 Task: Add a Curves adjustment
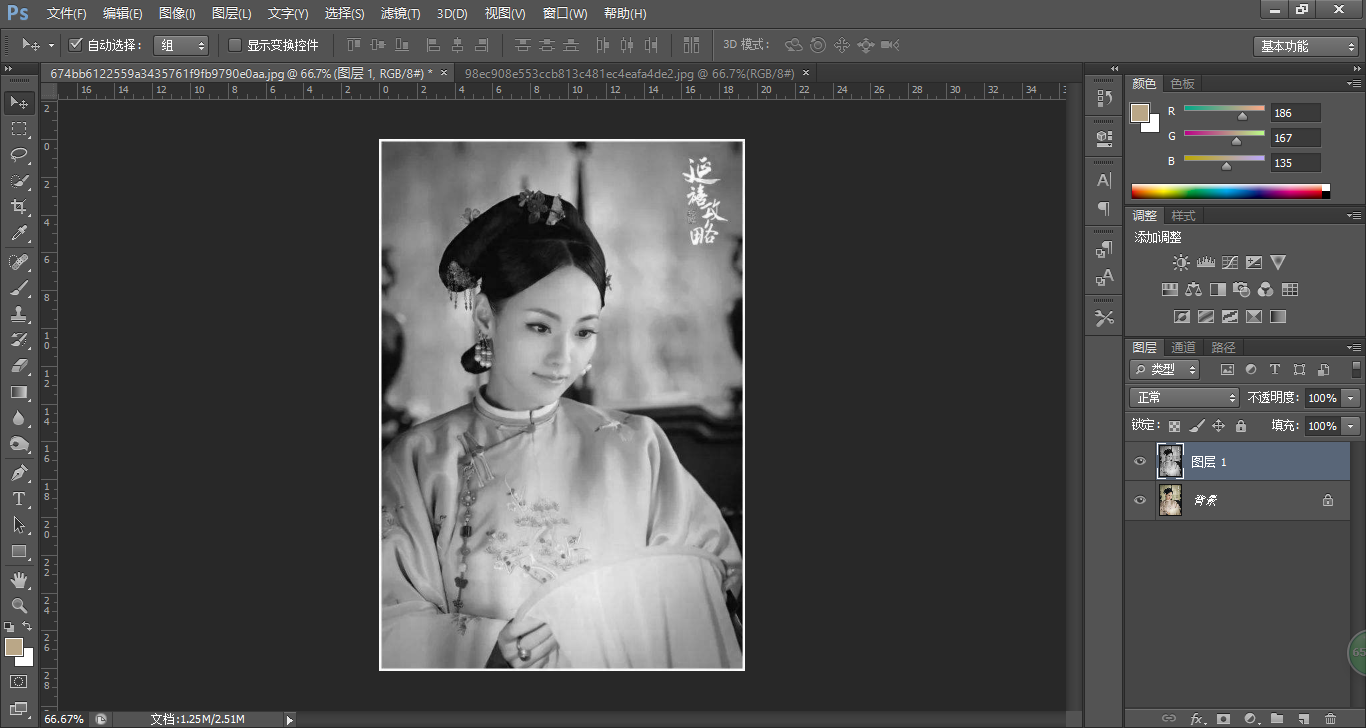pyautogui.click(x=1229, y=263)
